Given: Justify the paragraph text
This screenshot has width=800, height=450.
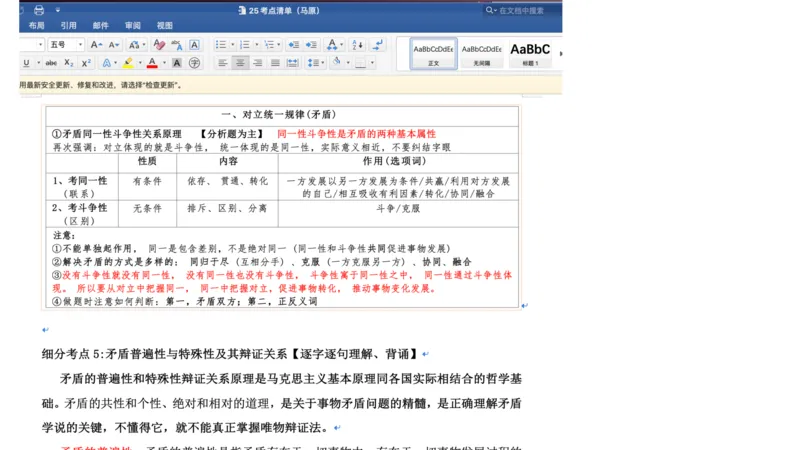Looking at the screenshot, I should coord(275,63).
